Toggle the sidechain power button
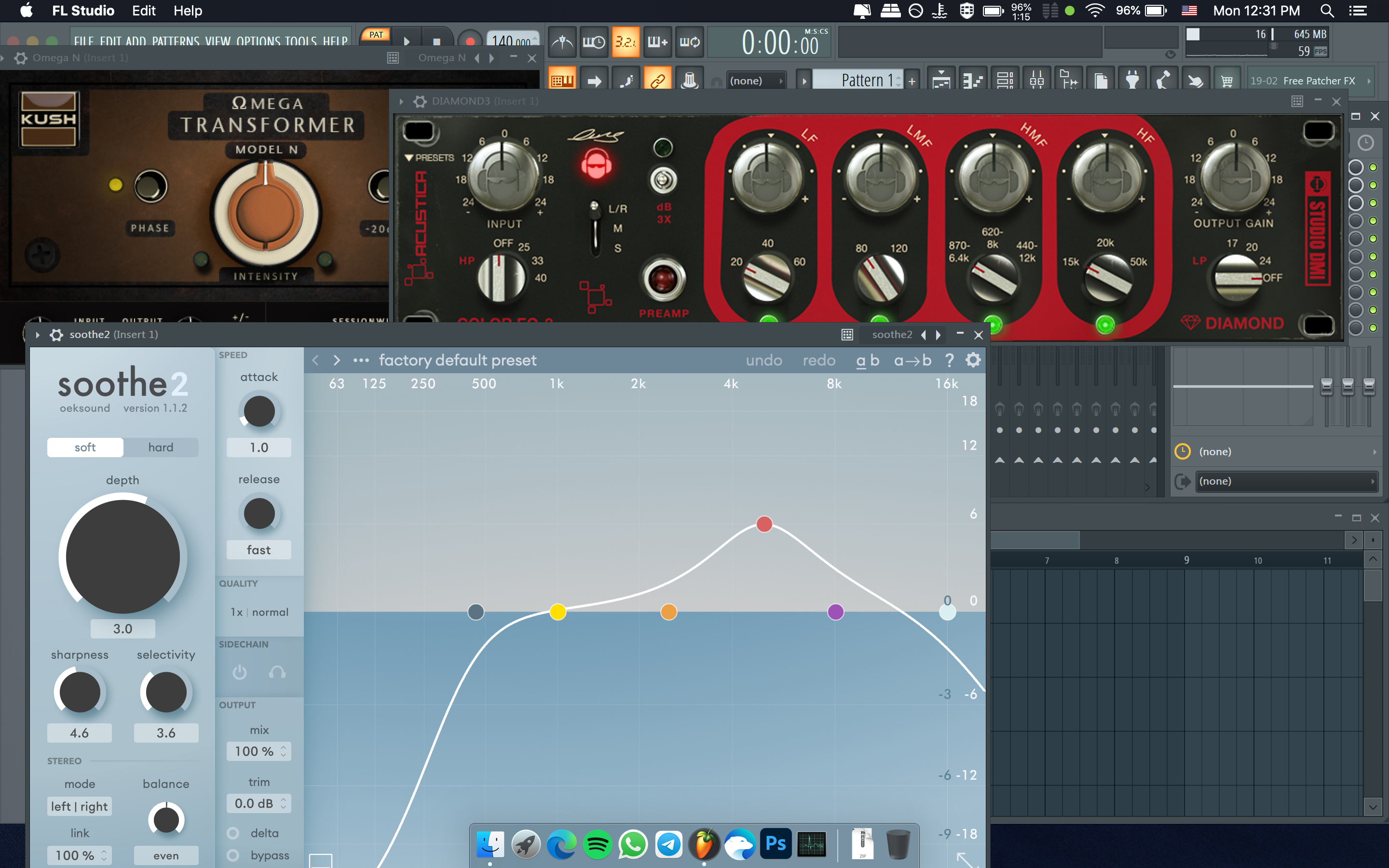This screenshot has width=1389, height=868. click(x=240, y=672)
